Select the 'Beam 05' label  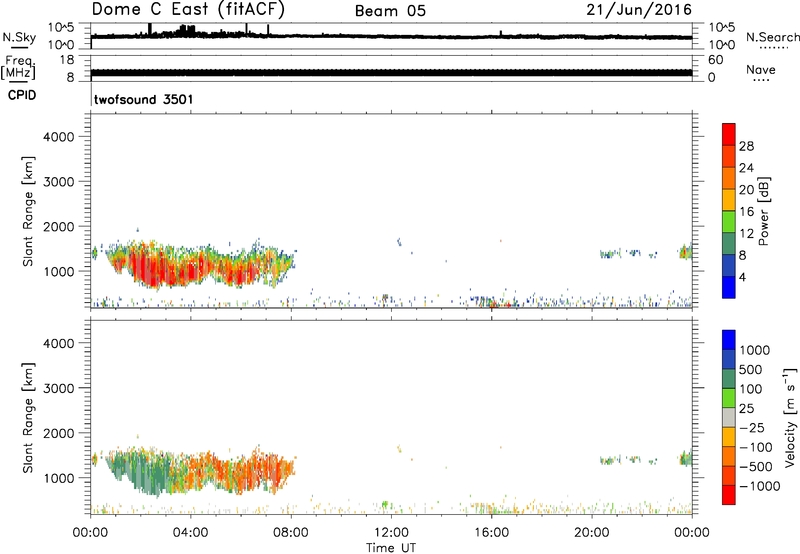point(390,11)
